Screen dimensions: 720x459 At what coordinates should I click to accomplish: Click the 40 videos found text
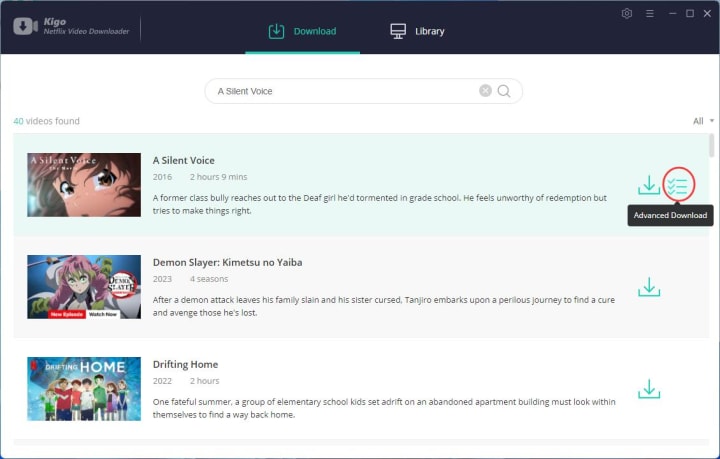[46, 121]
